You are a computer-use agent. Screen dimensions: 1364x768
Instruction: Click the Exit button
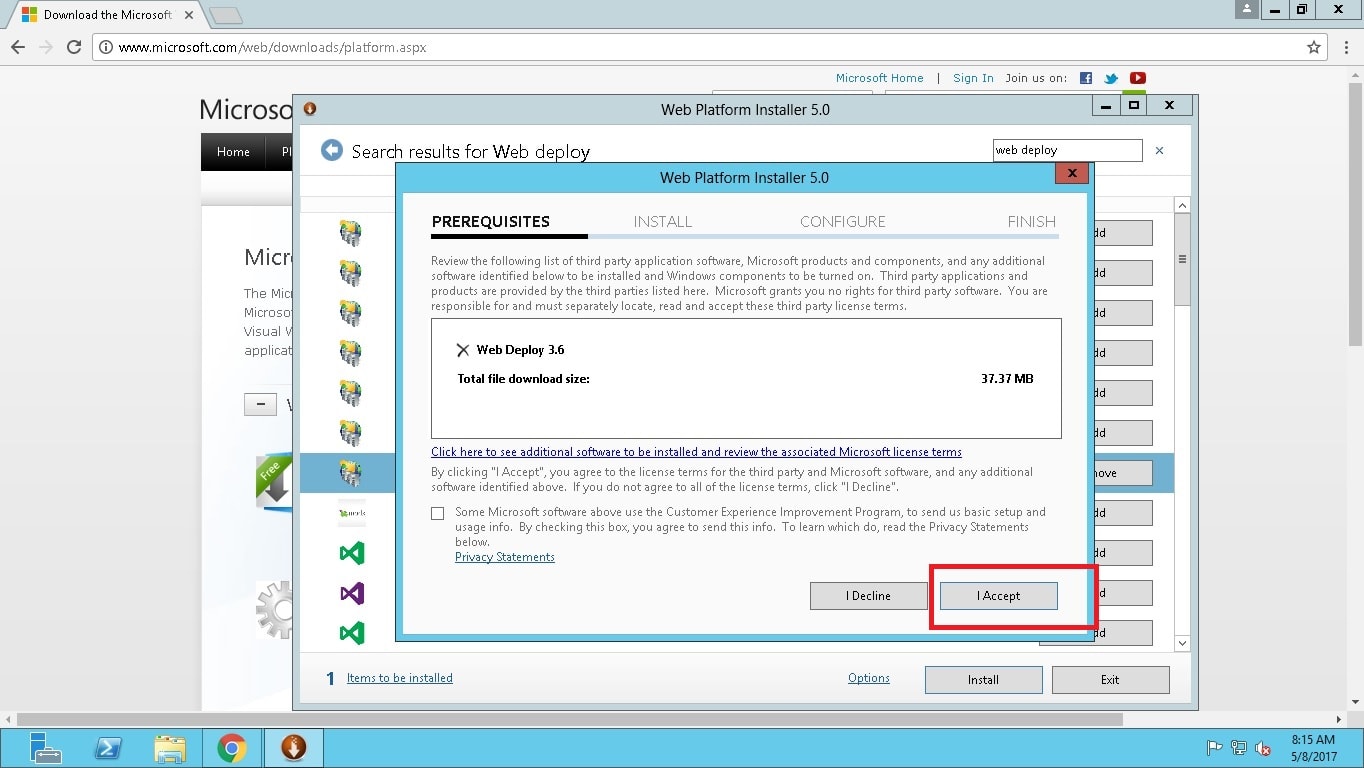[1110, 680]
